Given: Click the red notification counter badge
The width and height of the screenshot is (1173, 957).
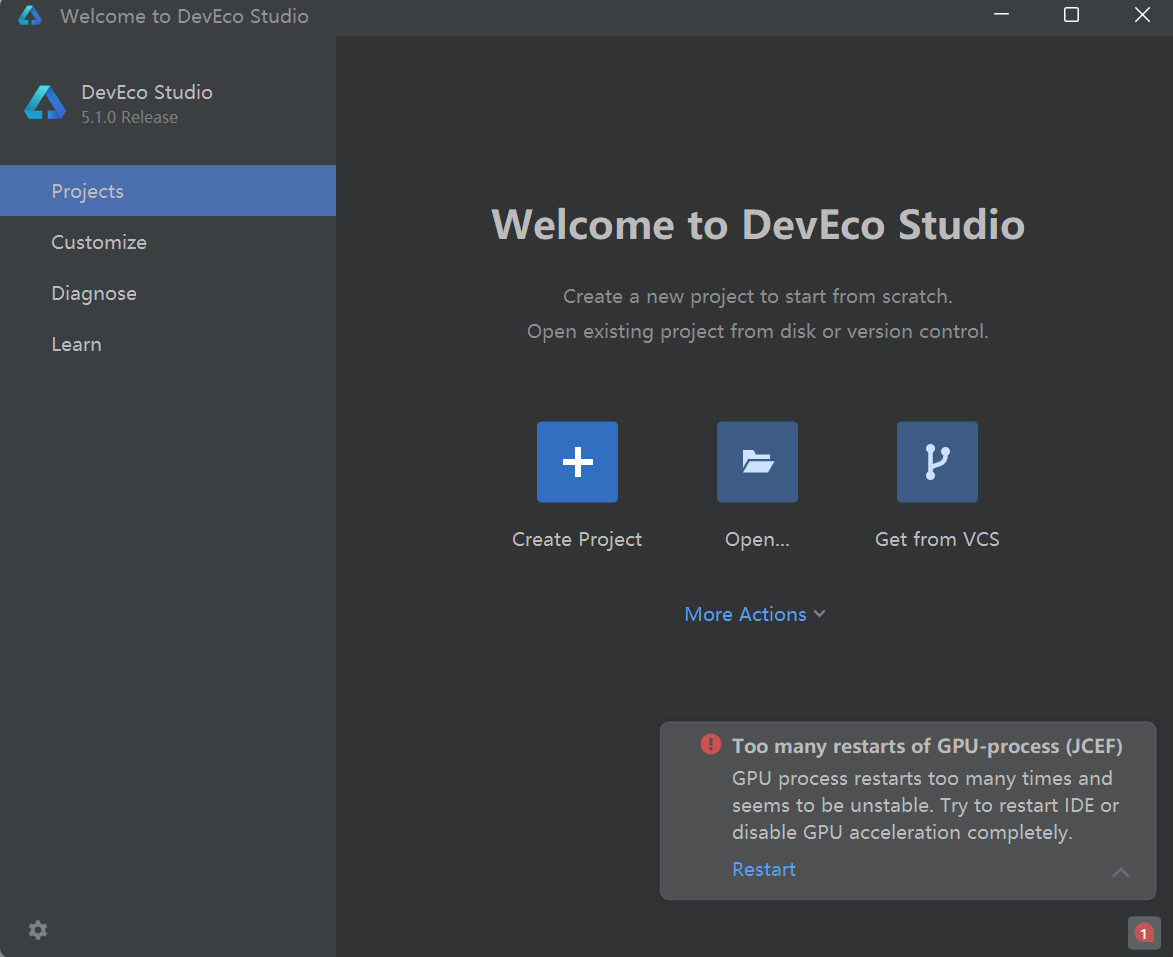Looking at the screenshot, I should (x=1143, y=932).
